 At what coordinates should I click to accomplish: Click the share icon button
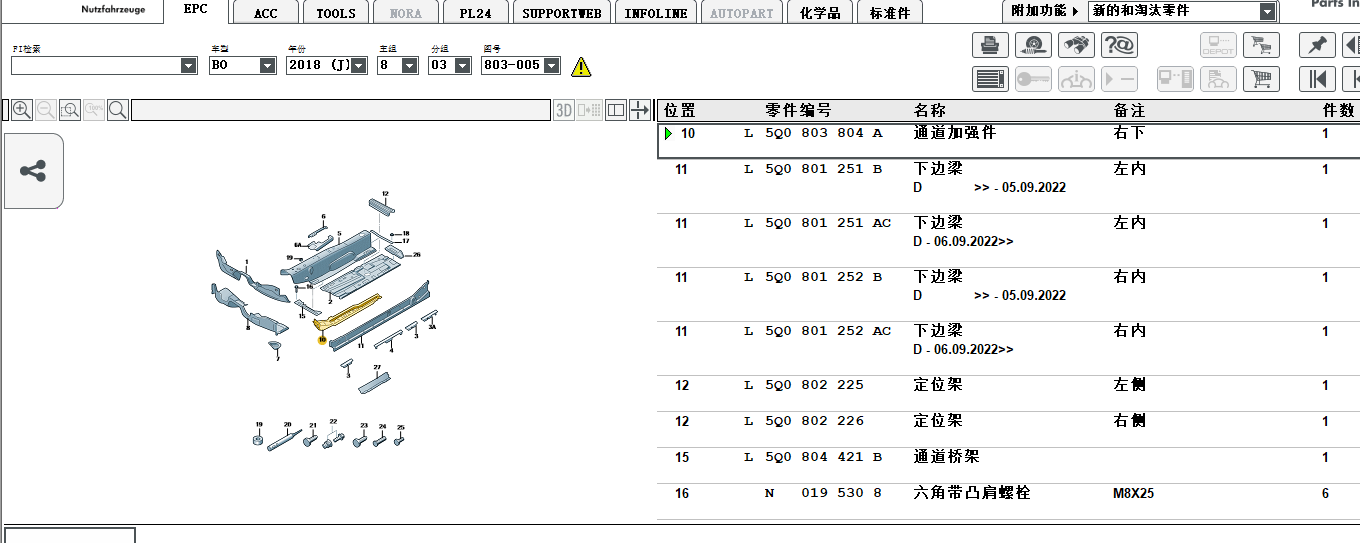click(33, 171)
